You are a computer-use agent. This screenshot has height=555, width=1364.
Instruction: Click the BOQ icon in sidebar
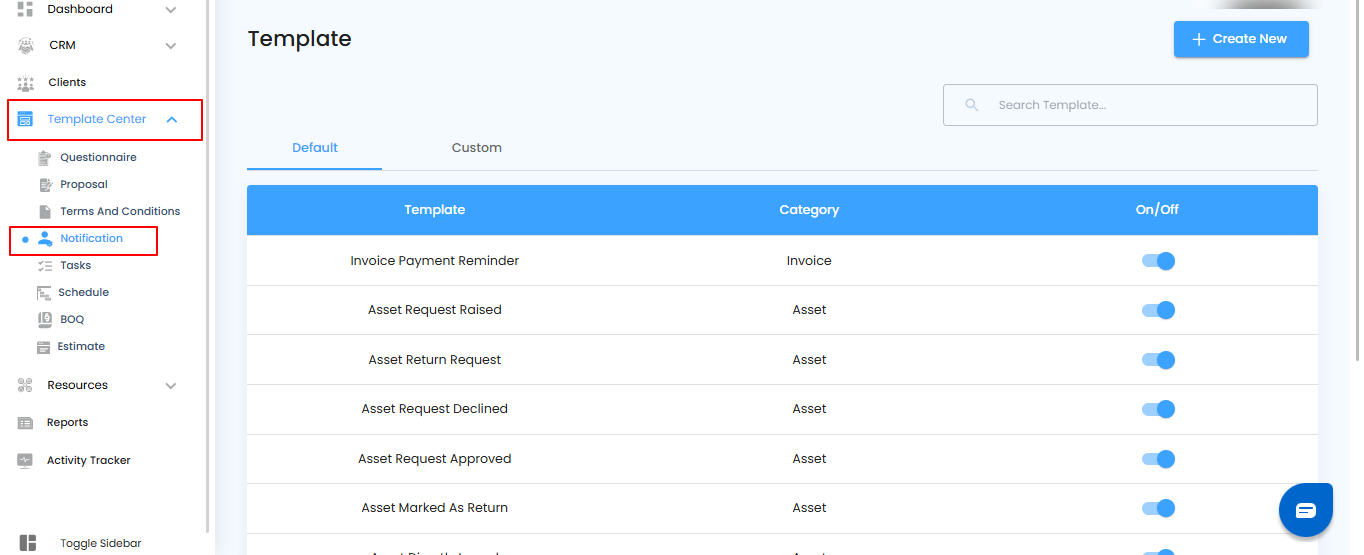(44, 320)
